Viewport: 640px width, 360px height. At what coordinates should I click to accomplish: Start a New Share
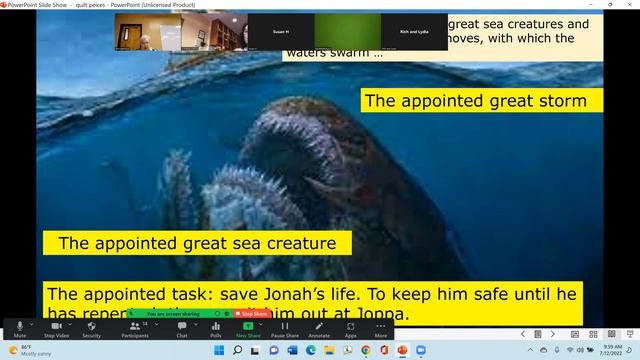click(x=248, y=329)
